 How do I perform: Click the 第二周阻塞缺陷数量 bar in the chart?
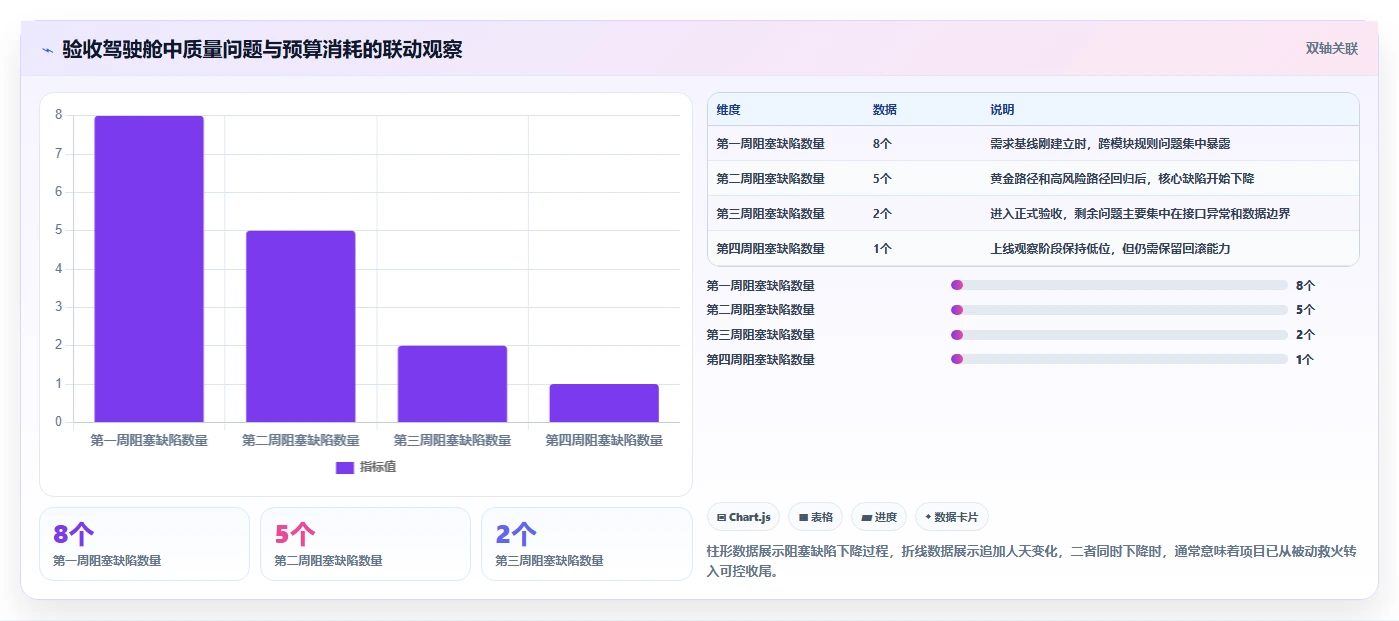301,326
